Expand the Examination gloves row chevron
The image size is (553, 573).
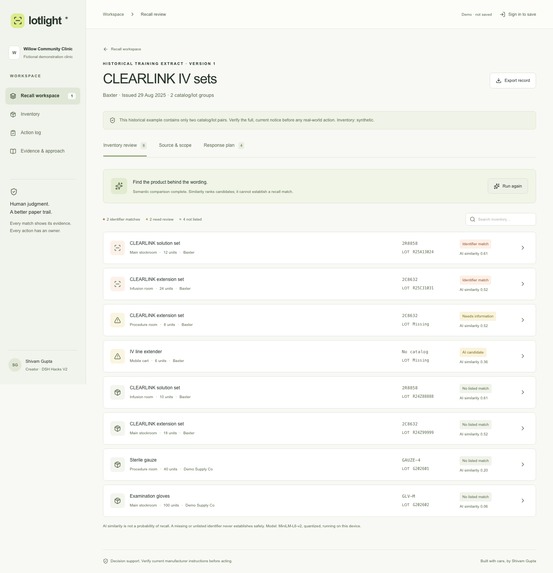(x=523, y=501)
